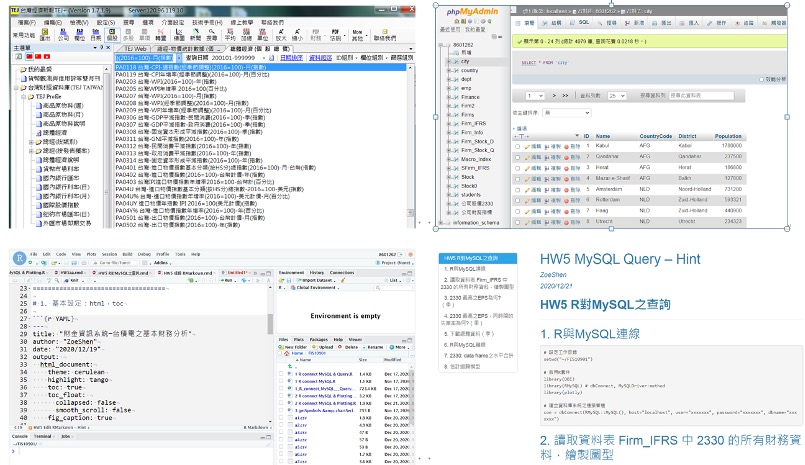805x465 pixels.
Task: Open the sort-by-key dropdown in phpMyAdmin
Action: (567, 112)
